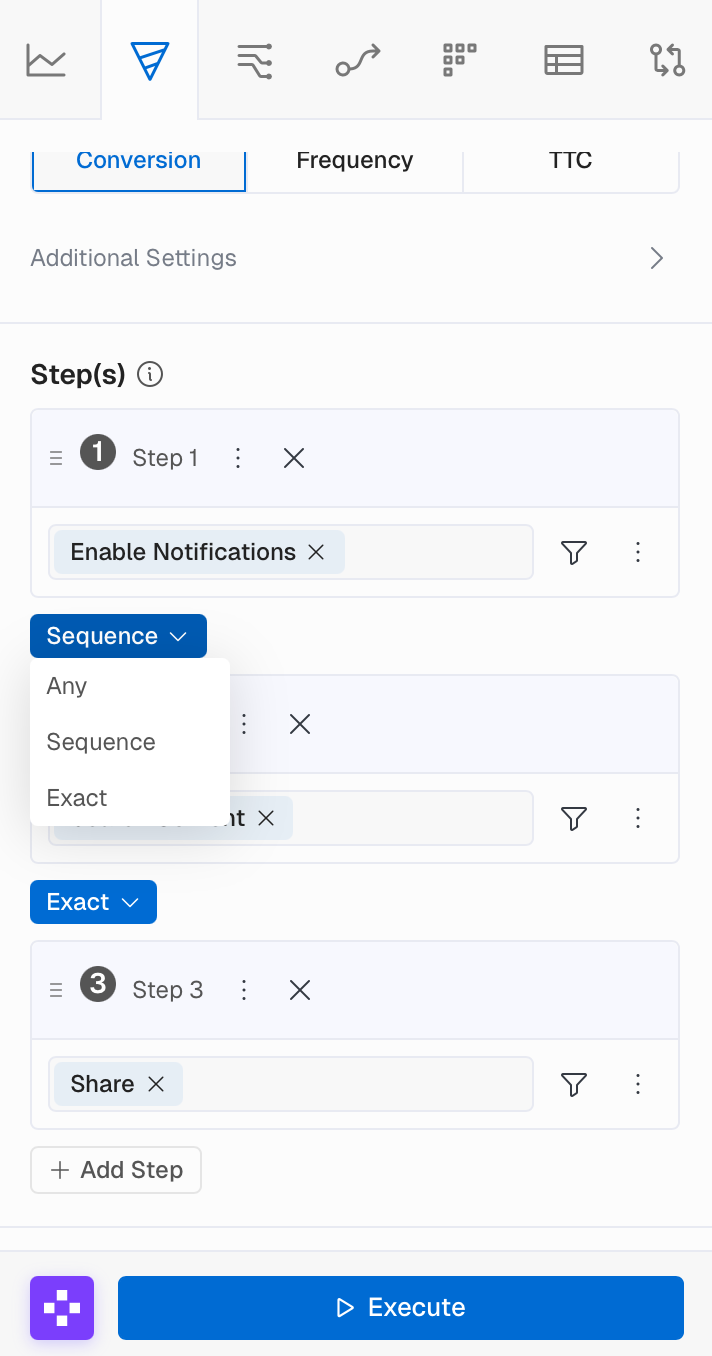Select the flow path analysis icon

click(x=357, y=60)
